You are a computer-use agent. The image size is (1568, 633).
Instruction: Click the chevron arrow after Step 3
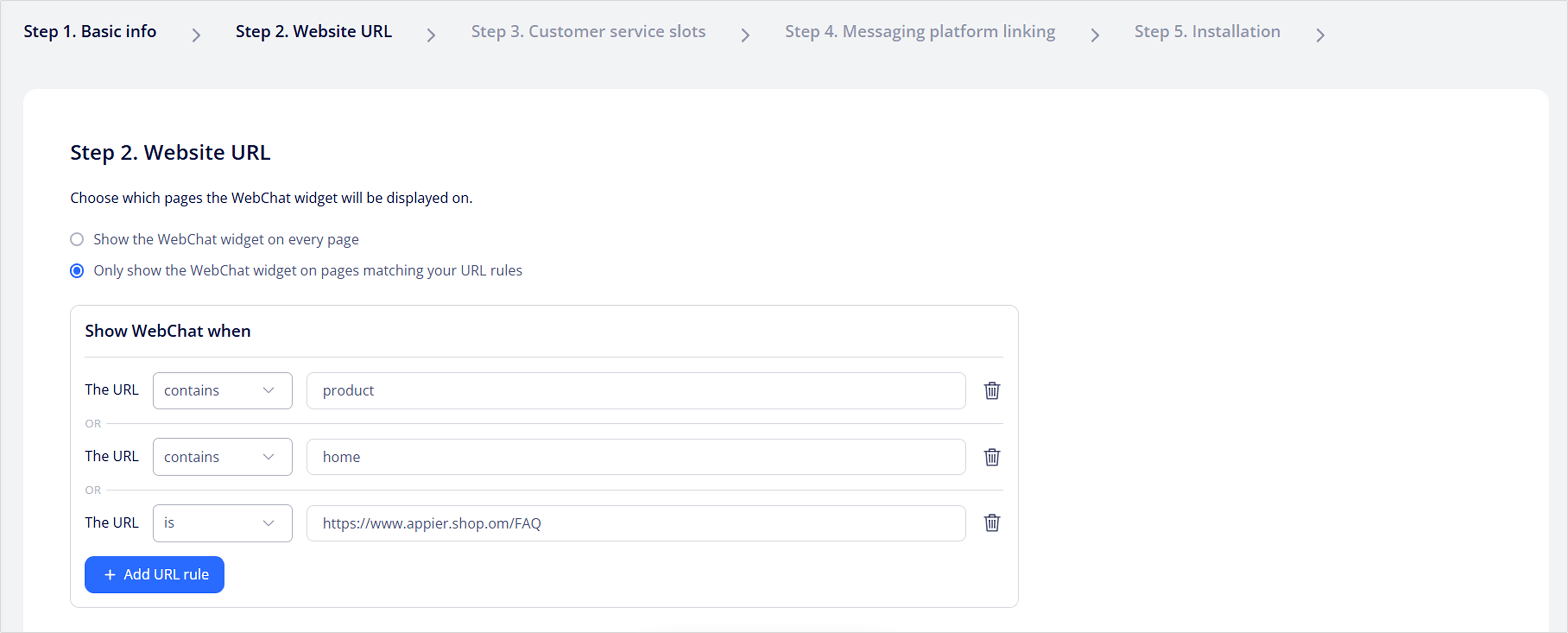click(x=745, y=35)
